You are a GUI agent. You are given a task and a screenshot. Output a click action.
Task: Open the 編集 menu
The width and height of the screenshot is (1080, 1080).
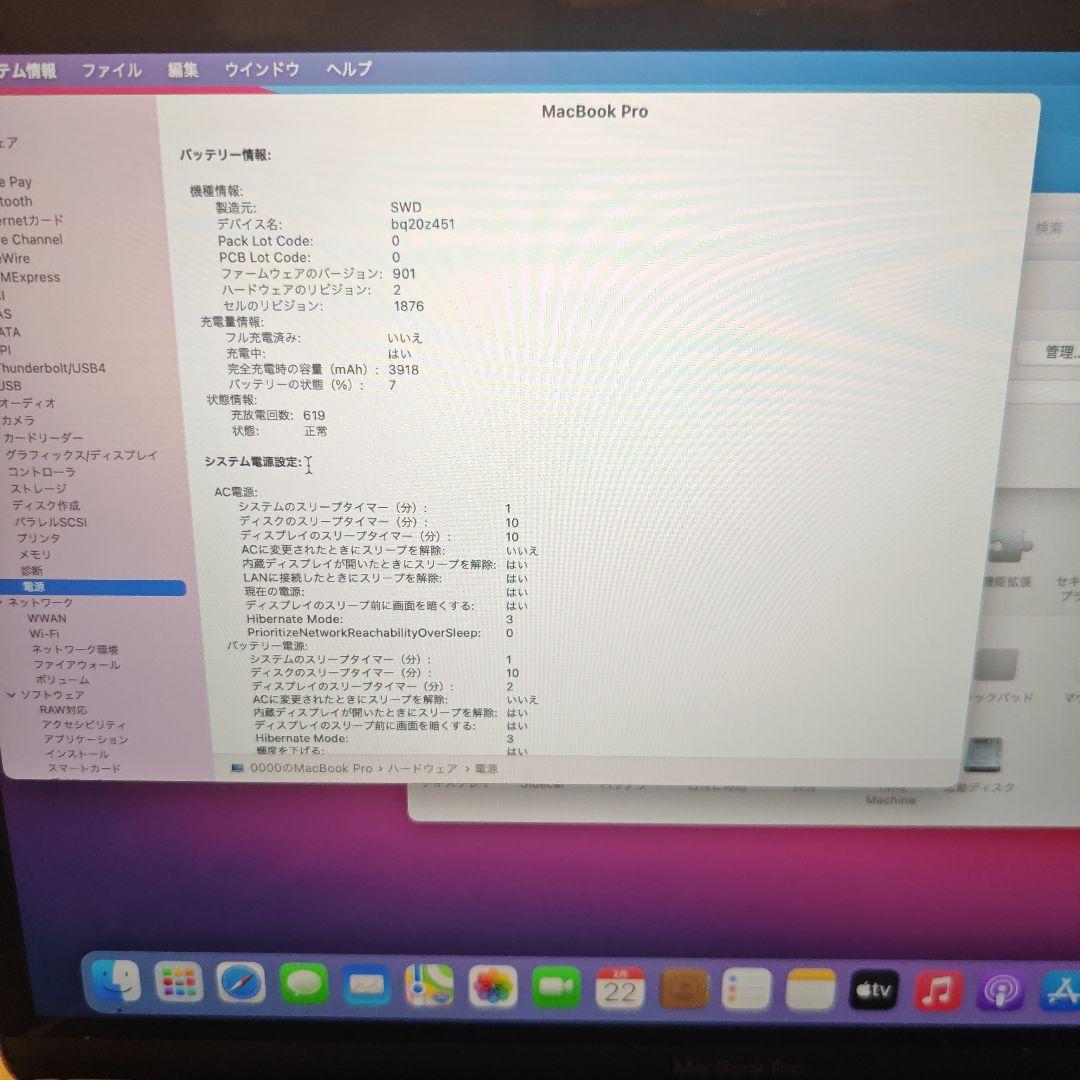(183, 70)
